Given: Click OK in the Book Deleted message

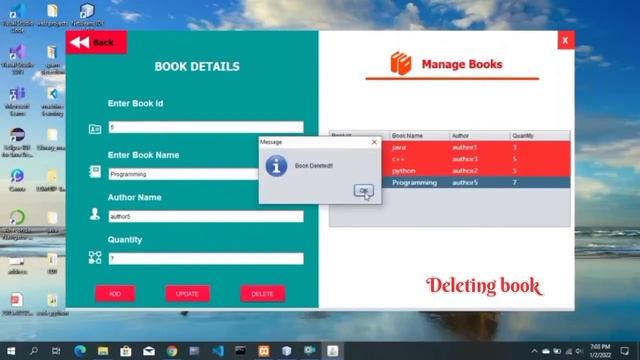Looking at the screenshot, I should pyautogui.click(x=363, y=191).
